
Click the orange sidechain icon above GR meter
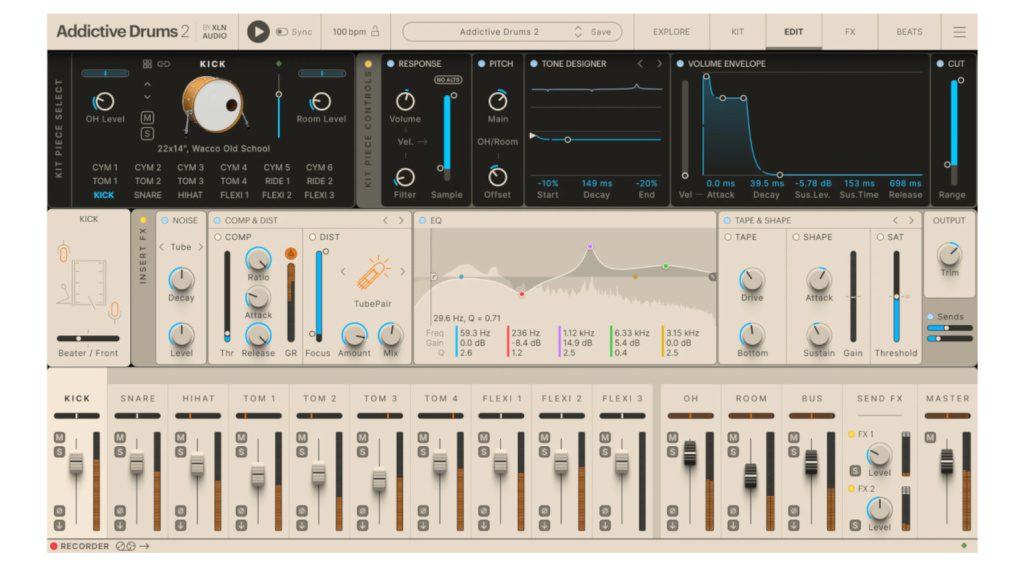point(291,253)
